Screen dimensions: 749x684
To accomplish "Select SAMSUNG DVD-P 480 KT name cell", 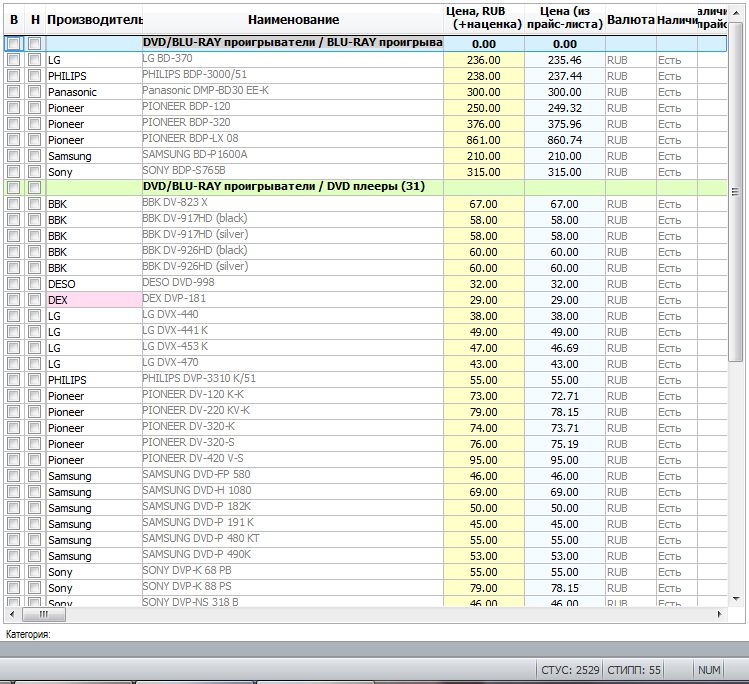I will [293, 540].
